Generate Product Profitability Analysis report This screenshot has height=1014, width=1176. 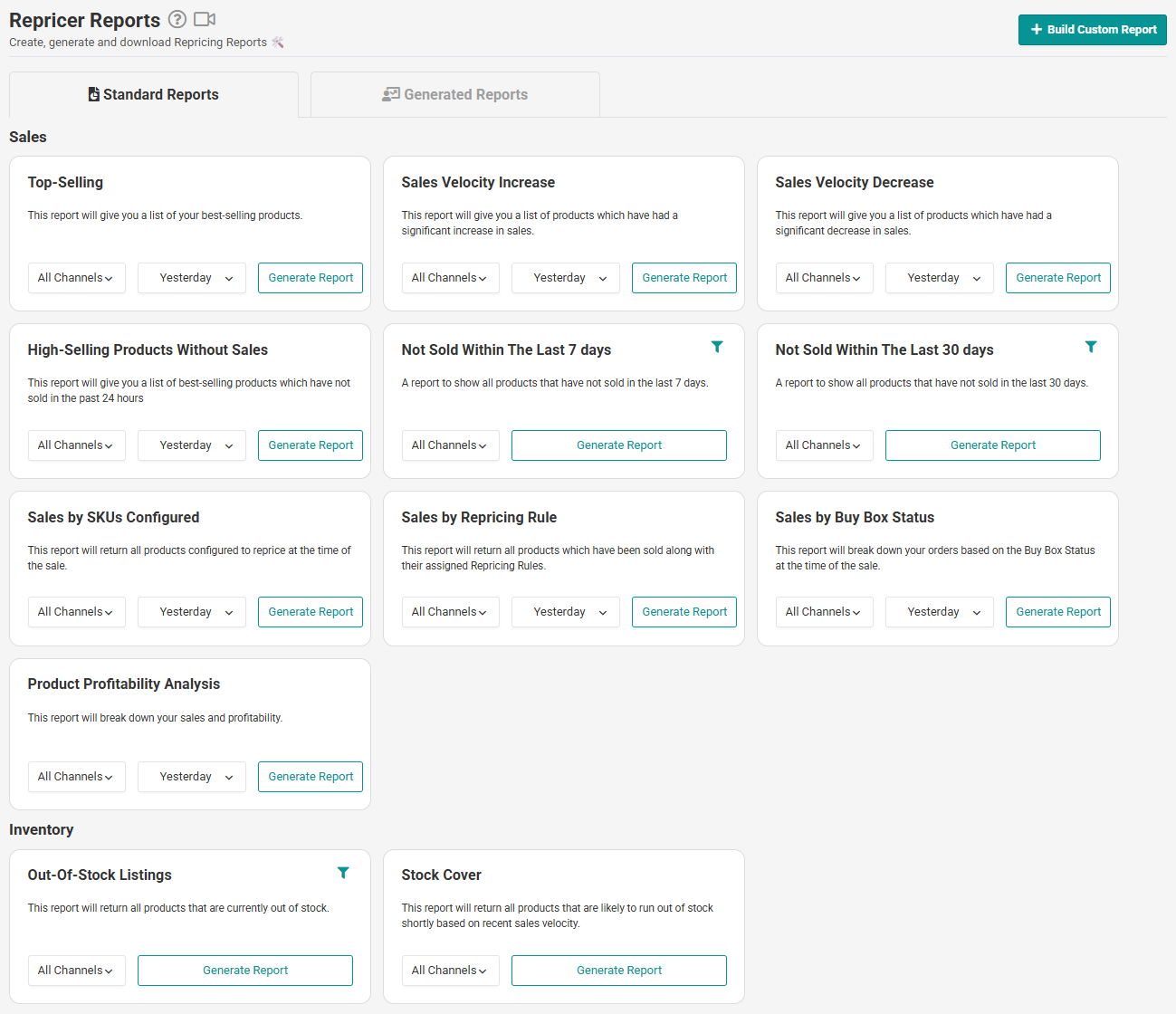(311, 777)
